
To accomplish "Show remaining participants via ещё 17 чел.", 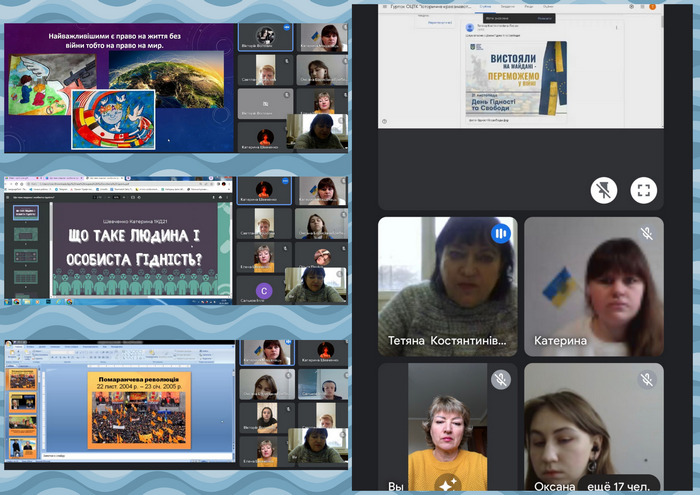I will pos(618,486).
